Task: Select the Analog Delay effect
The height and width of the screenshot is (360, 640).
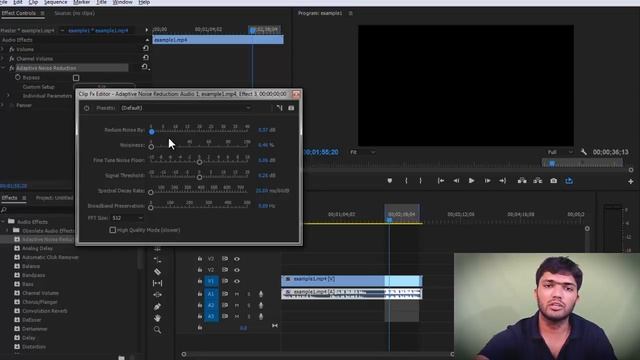Action: pyautogui.click(x=37, y=248)
